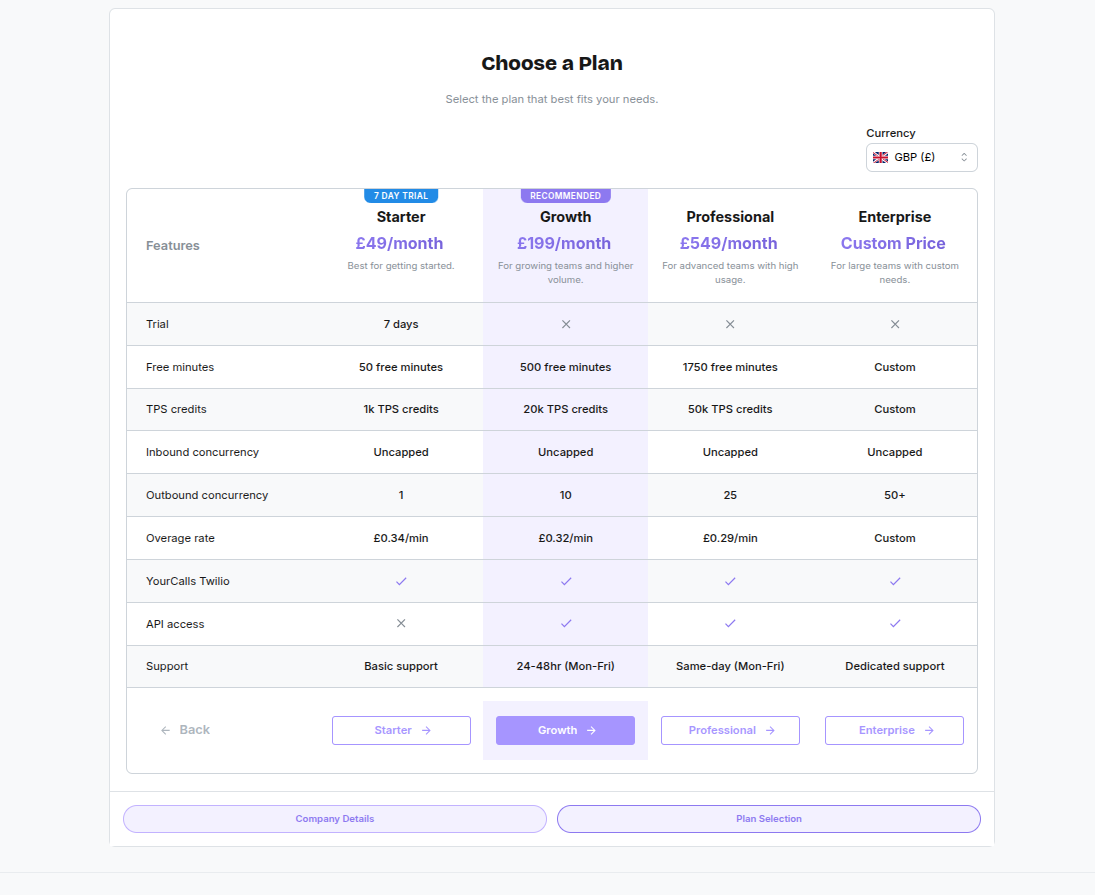Click YourCalls Twilio checkmark for Growth

(566, 581)
